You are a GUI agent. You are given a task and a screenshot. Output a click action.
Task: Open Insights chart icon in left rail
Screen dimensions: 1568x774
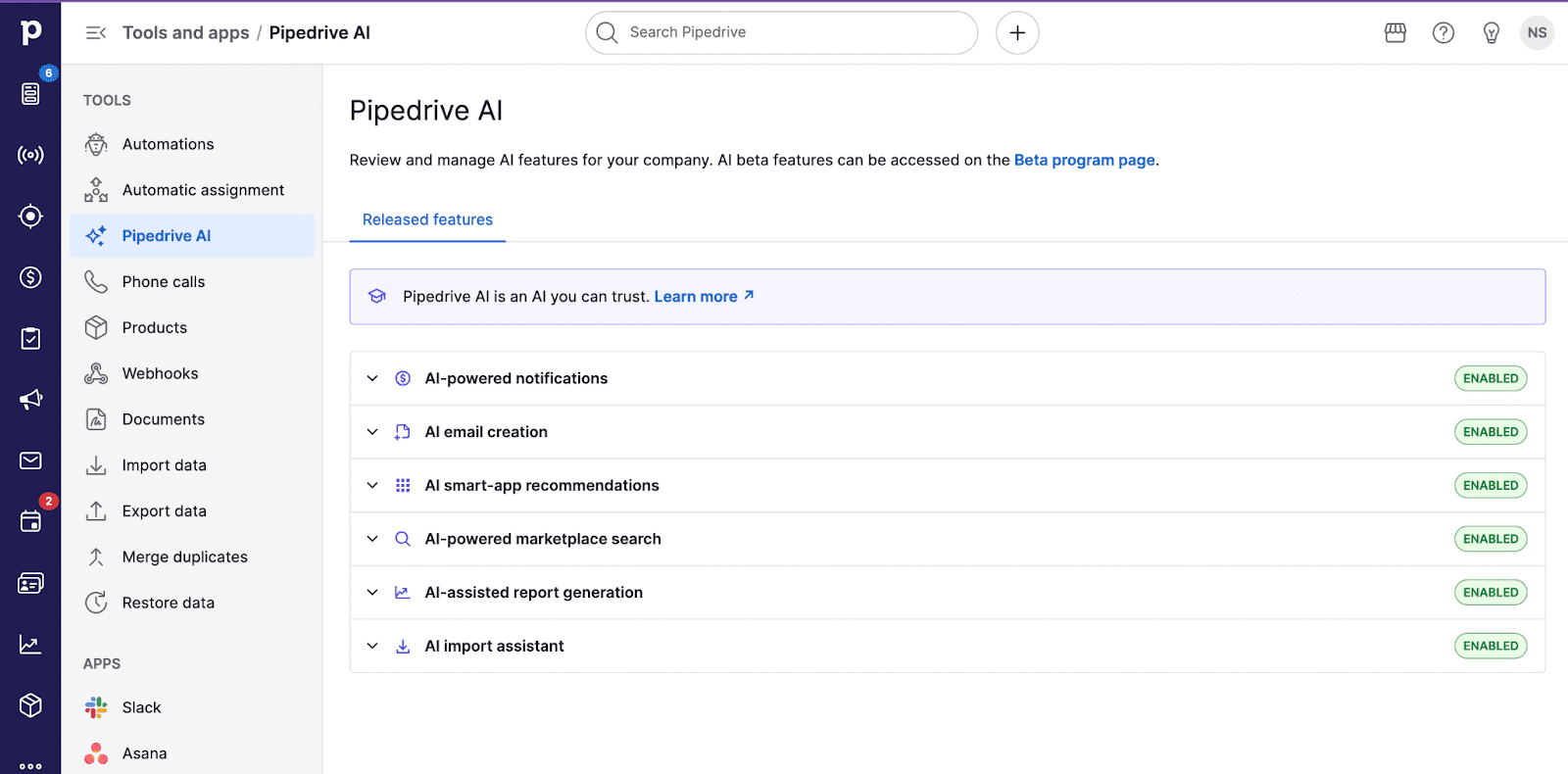(x=30, y=644)
